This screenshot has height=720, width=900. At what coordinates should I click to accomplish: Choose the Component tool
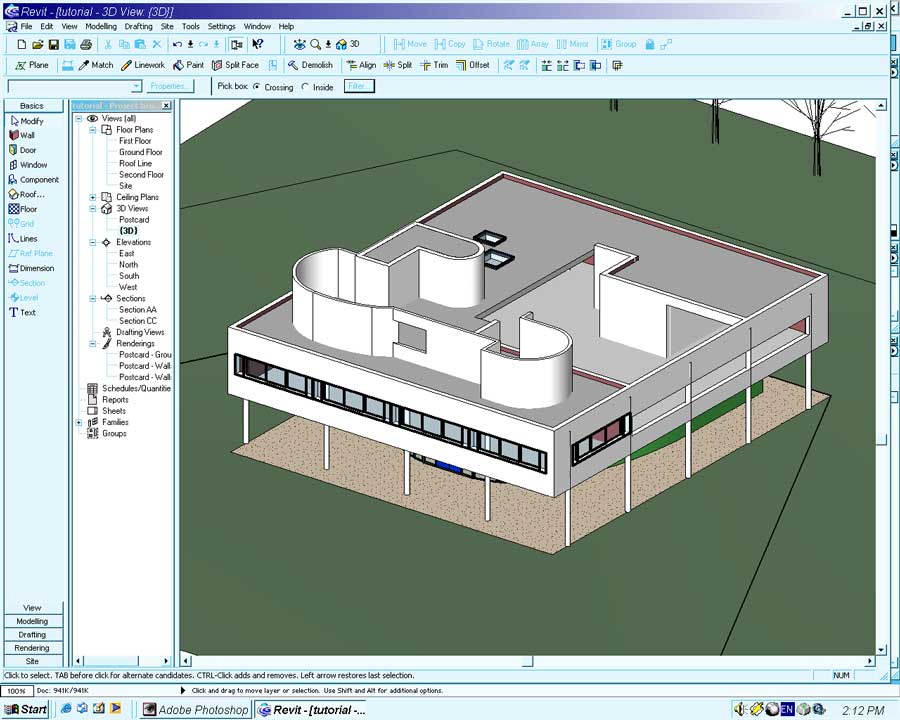point(33,180)
